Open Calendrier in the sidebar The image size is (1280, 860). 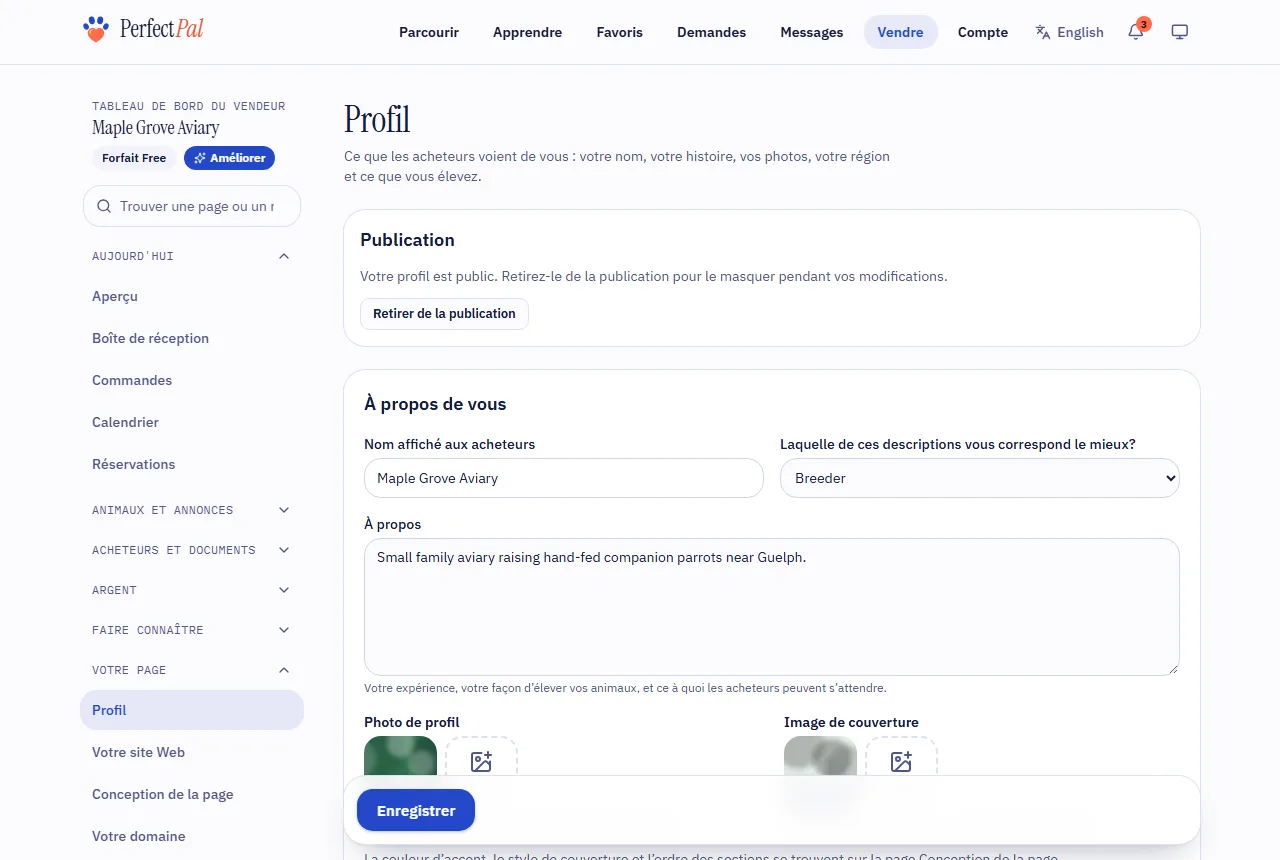click(x=192, y=422)
